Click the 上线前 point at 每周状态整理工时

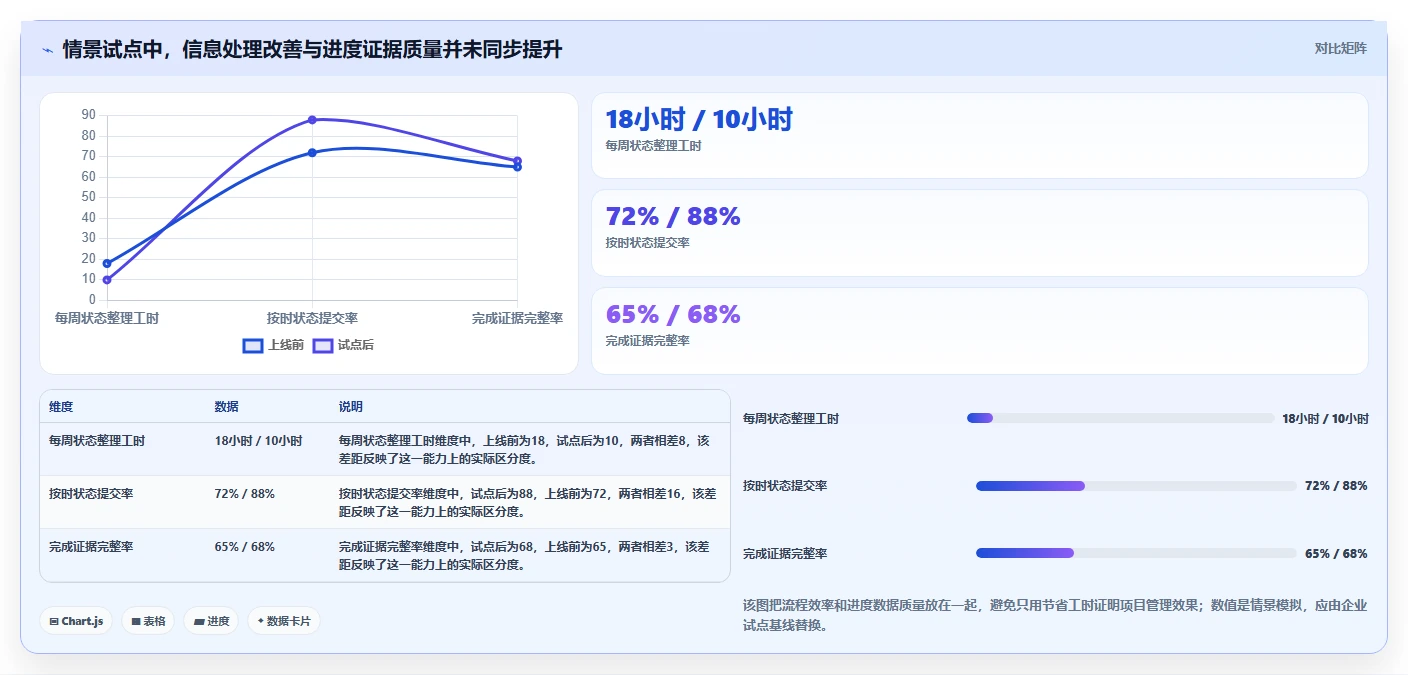[x=107, y=263]
